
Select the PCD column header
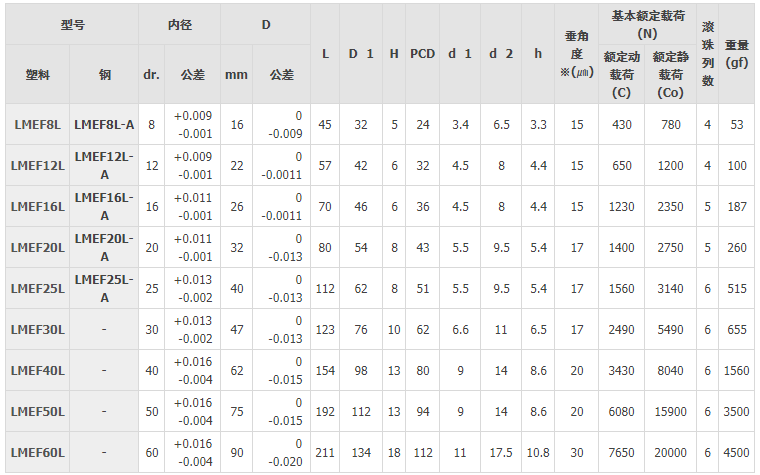[x=422, y=53]
